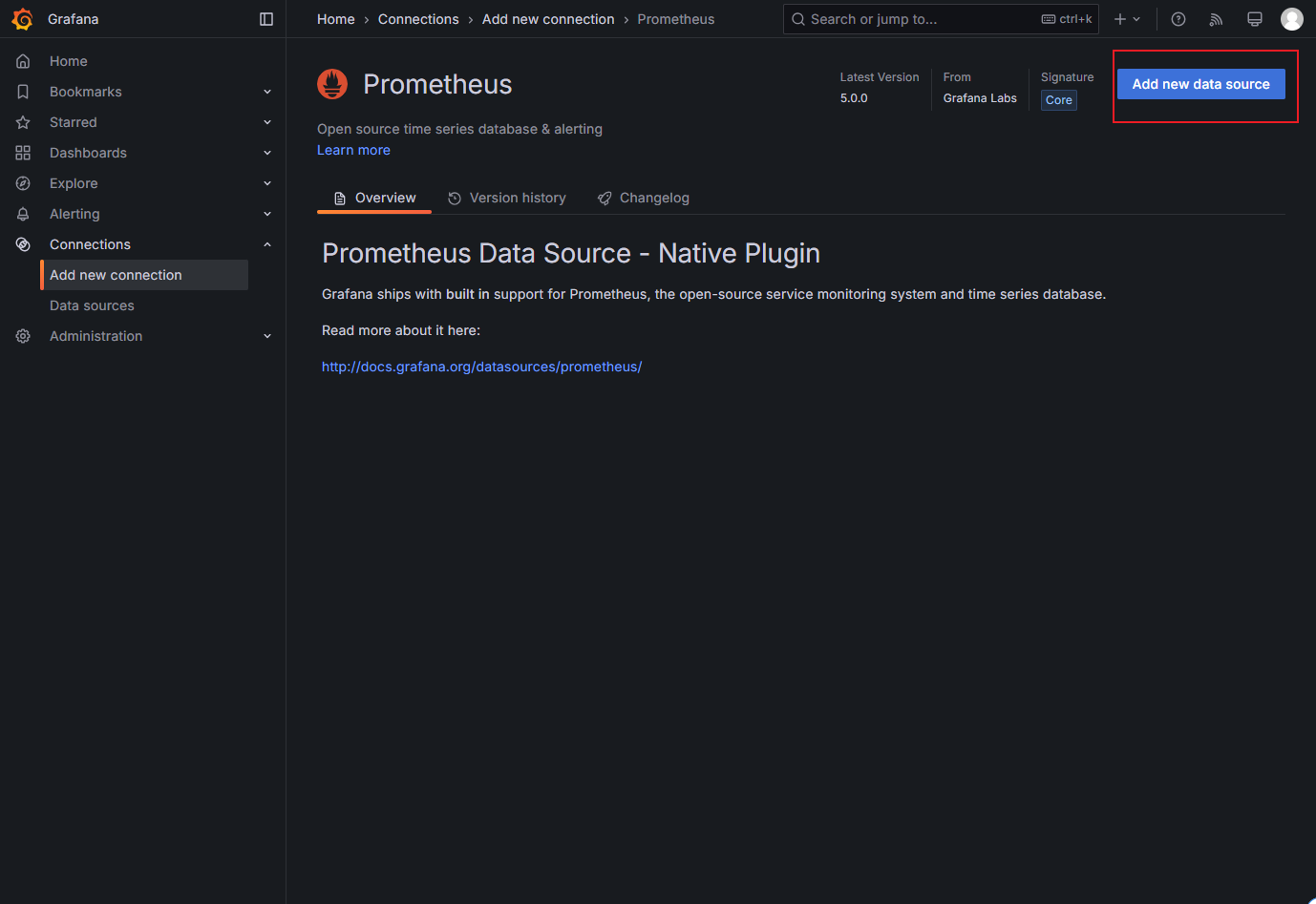The height and width of the screenshot is (904, 1316).
Task: Collapse the Connections section chevron
Action: pos(267,244)
